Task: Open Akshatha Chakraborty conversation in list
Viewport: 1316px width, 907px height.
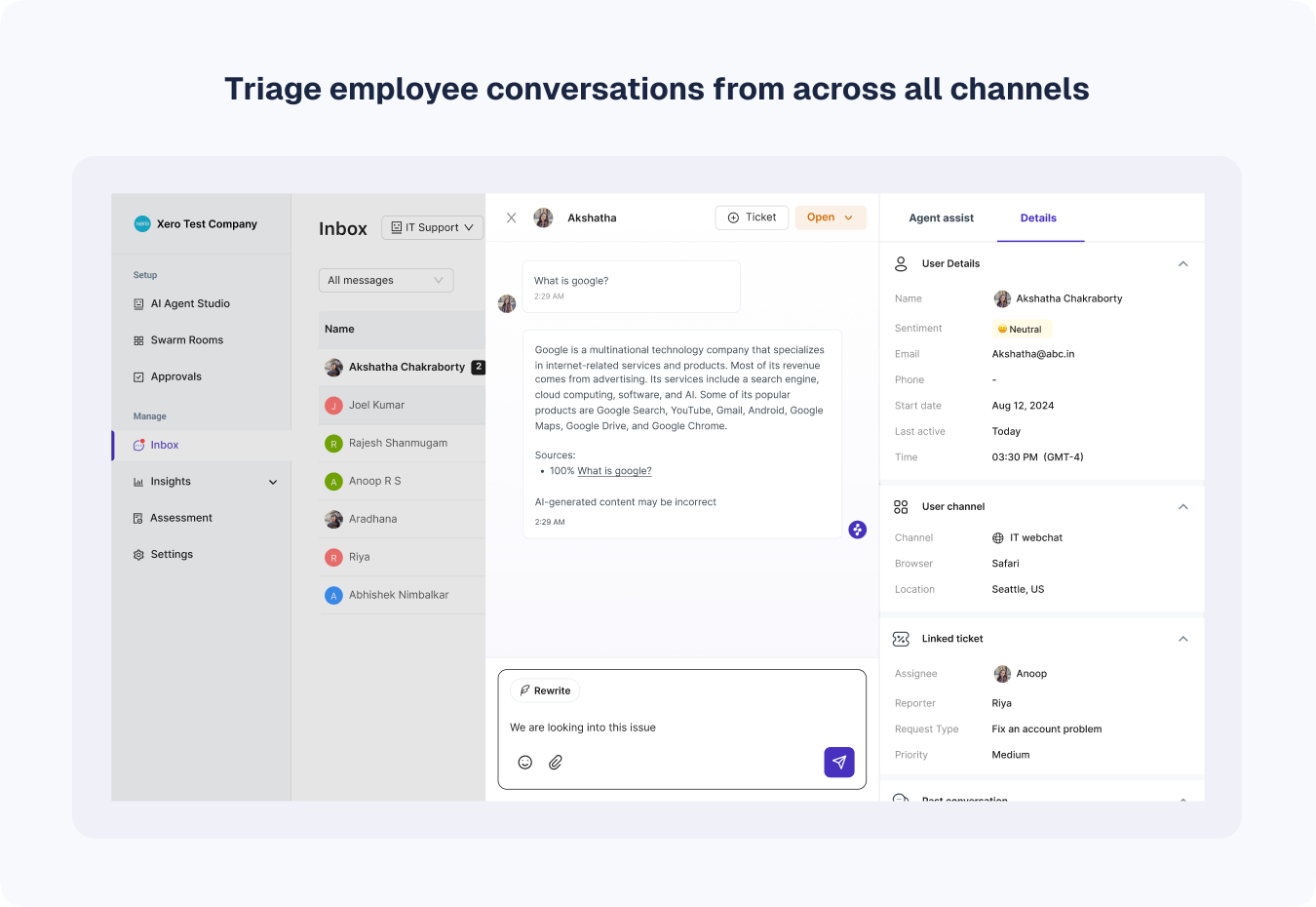Action: click(402, 368)
